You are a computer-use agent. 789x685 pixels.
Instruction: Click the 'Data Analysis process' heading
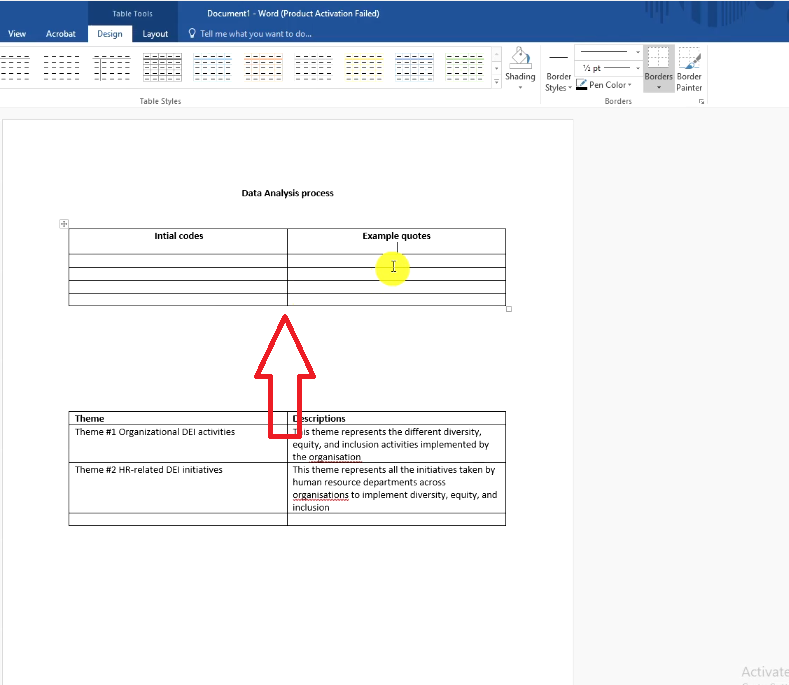point(287,193)
